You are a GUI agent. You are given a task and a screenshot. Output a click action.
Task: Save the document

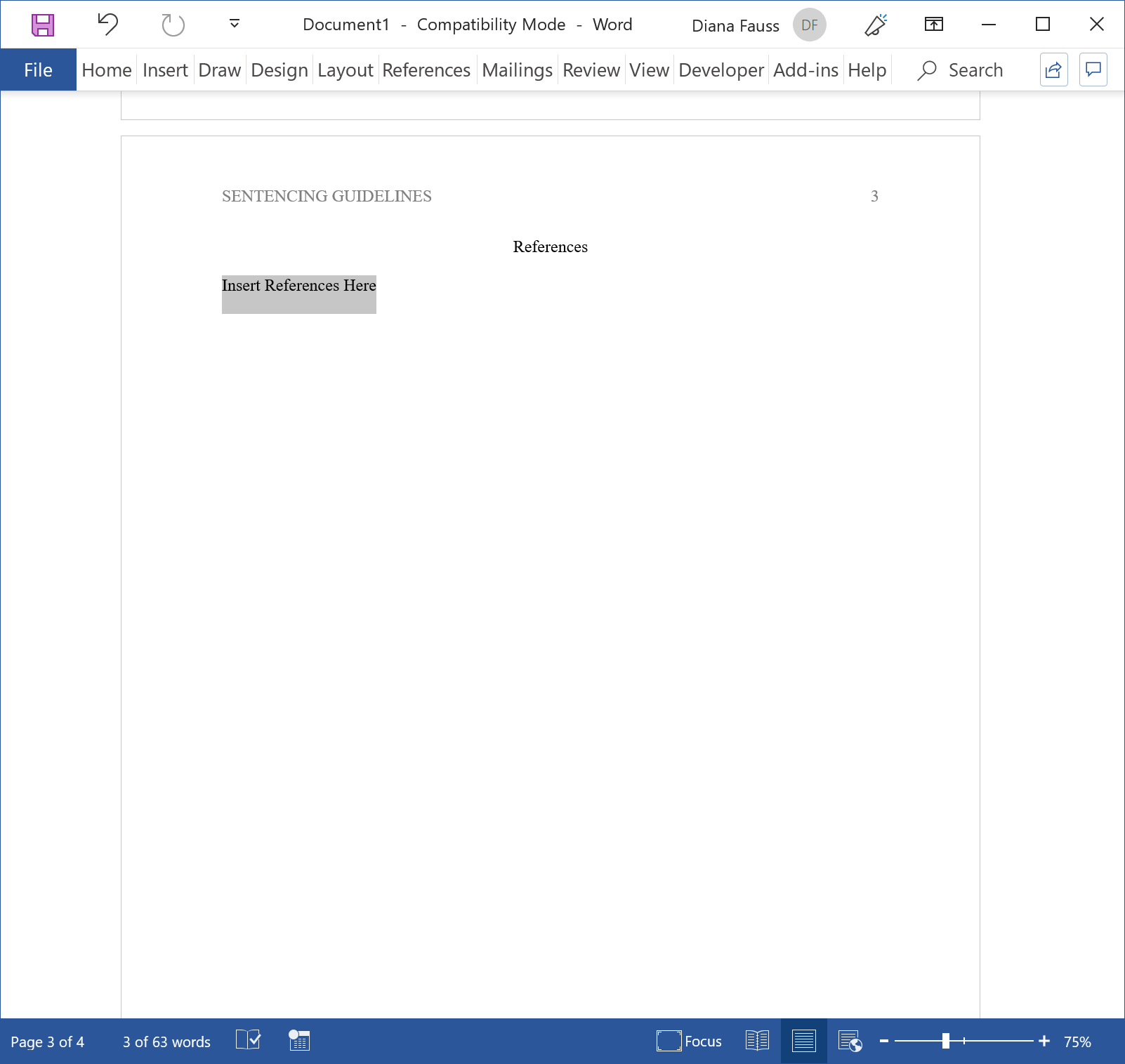pyautogui.click(x=42, y=25)
